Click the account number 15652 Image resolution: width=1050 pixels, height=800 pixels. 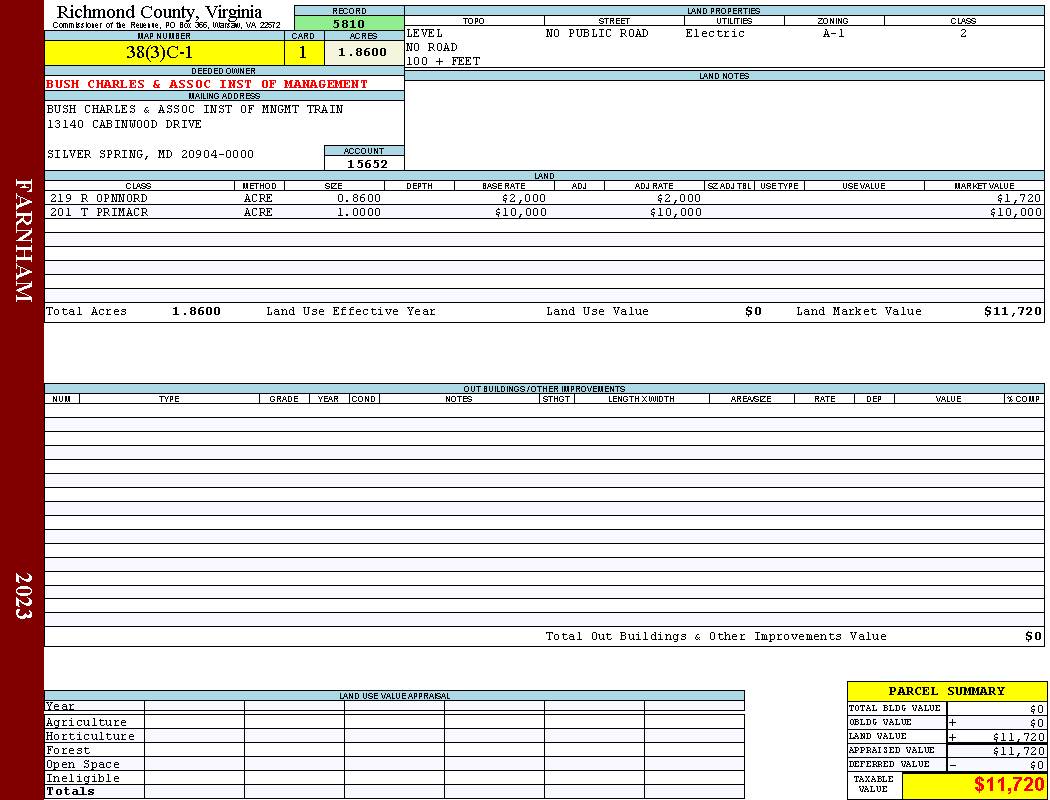pos(367,164)
